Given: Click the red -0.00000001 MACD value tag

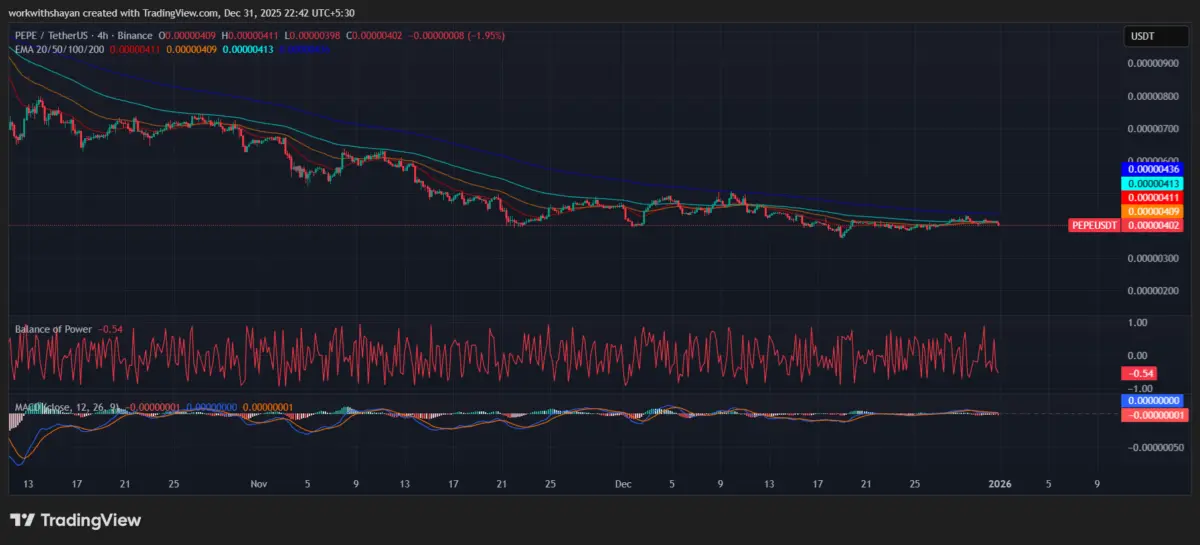Looking at the screenshot, I should tap(1154, 414).
